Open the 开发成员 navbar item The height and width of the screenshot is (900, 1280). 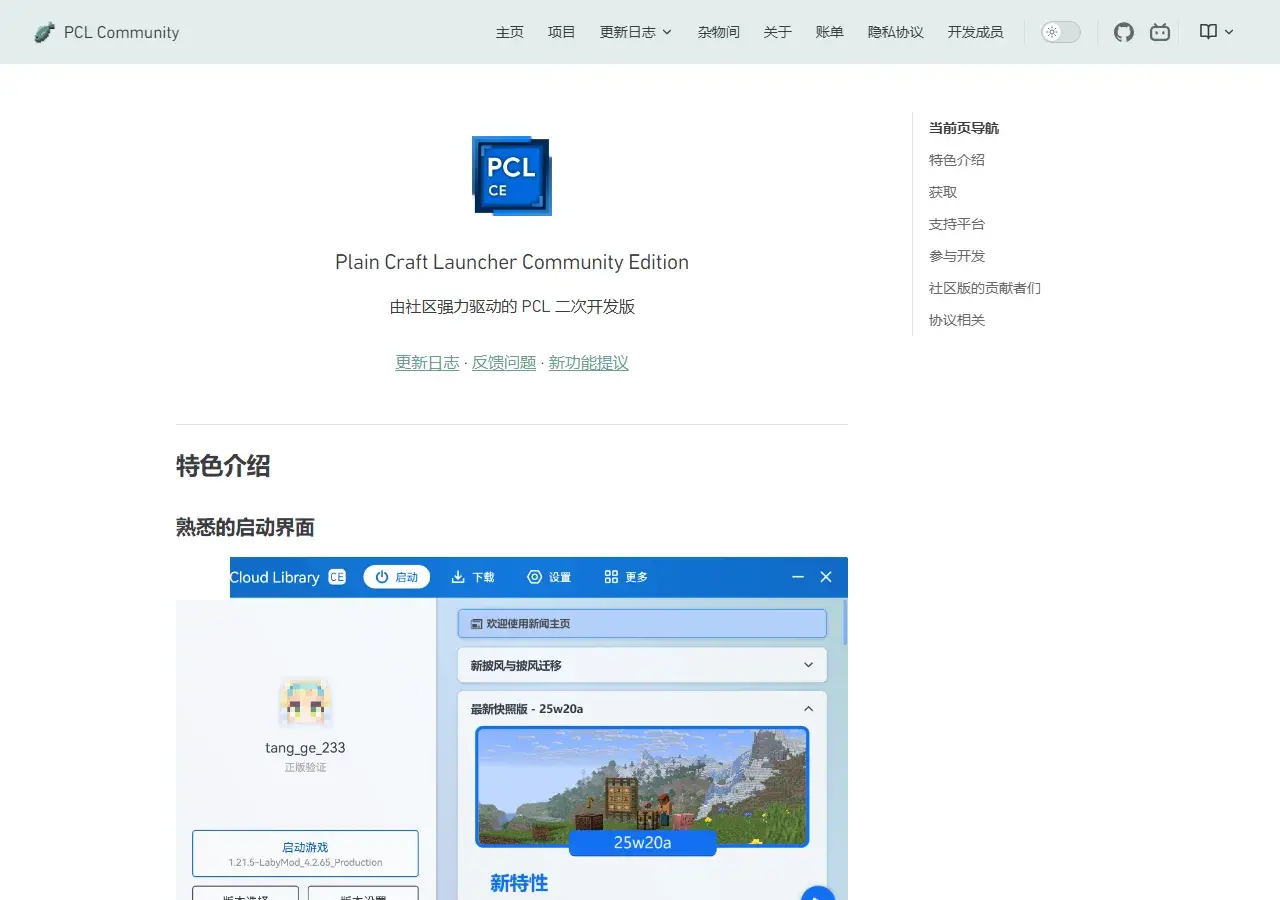(976, 32)
